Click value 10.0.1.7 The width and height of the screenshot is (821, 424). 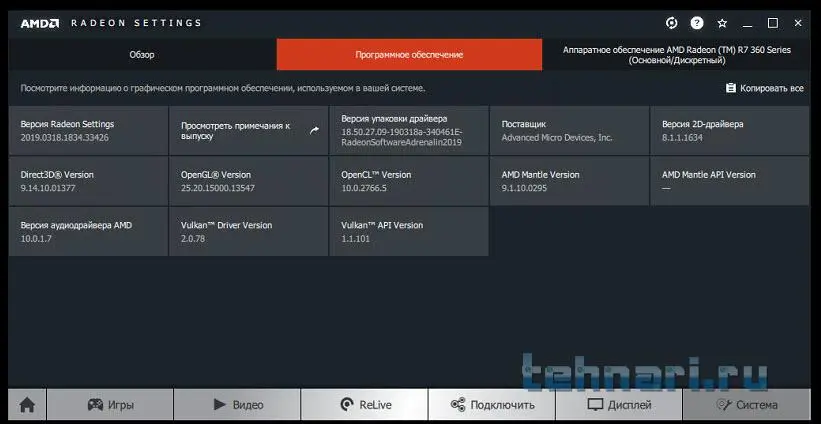[x=36, y=239]
